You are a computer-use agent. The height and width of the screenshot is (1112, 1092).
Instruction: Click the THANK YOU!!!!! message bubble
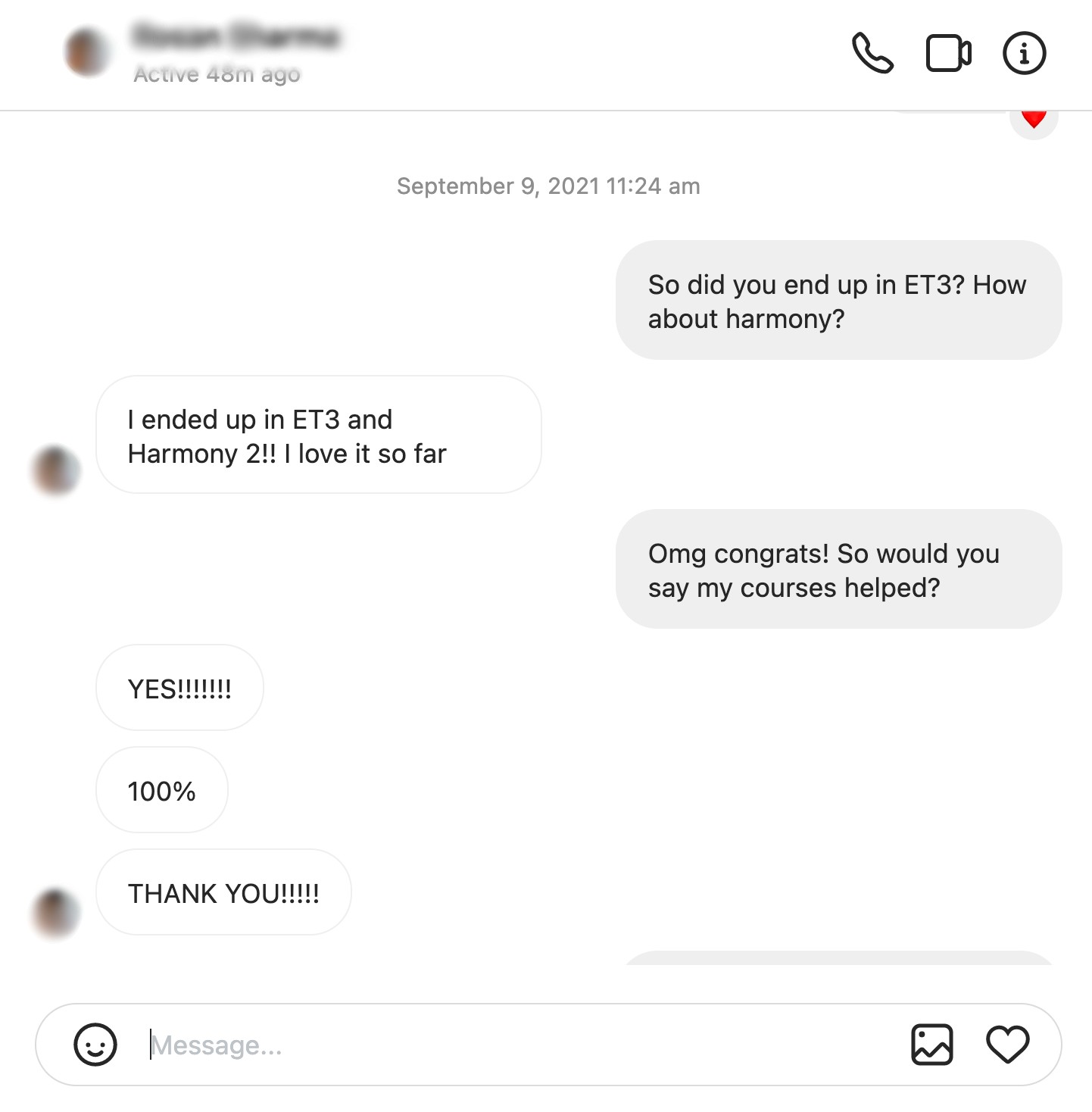(x=223, y=892)
